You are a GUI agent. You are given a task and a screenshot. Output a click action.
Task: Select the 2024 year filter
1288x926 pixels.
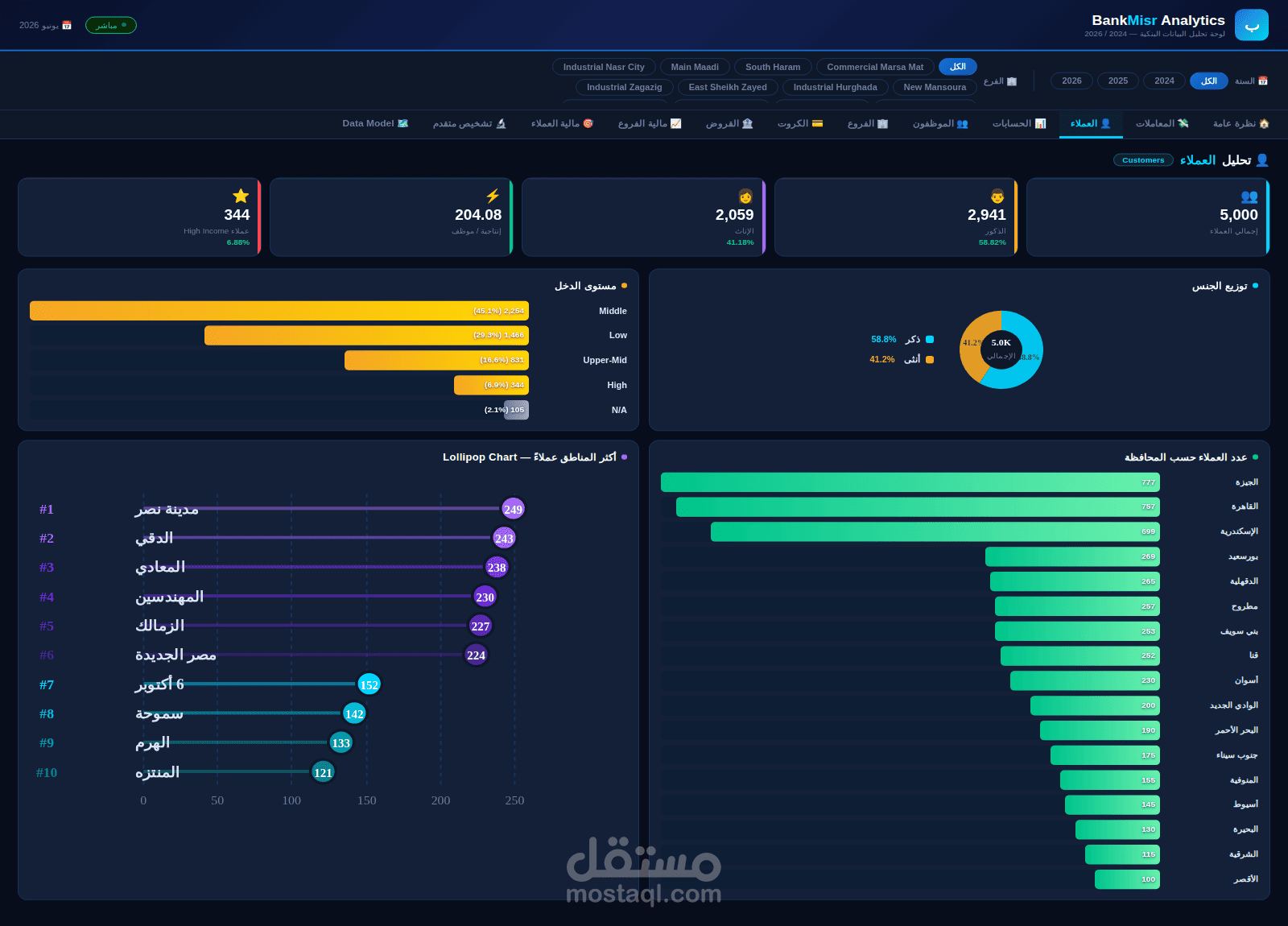(x=1164, y=81)
